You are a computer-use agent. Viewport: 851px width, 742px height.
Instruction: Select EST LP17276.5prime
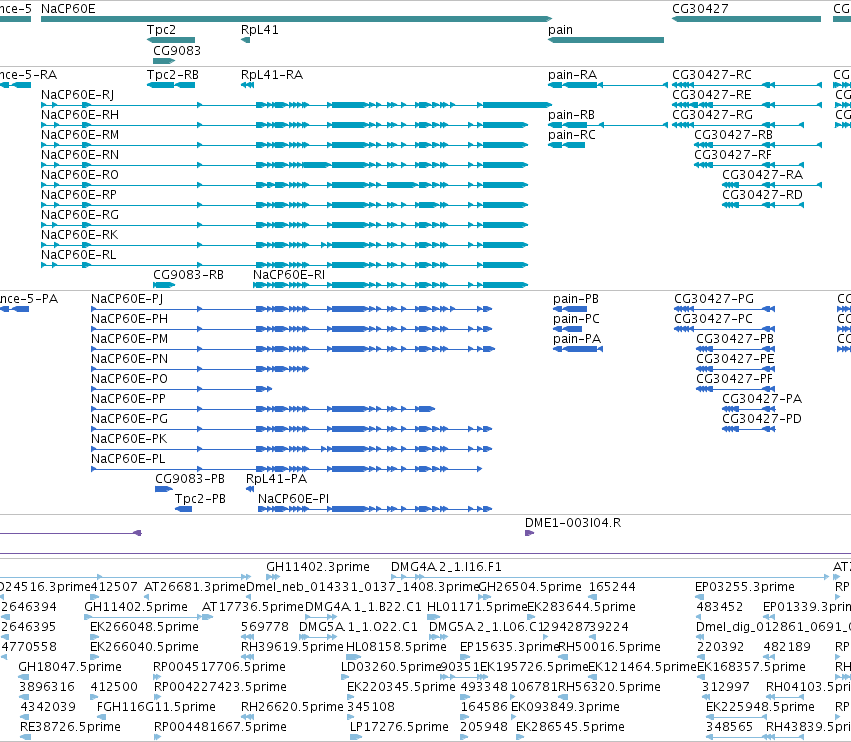[399, 727]
